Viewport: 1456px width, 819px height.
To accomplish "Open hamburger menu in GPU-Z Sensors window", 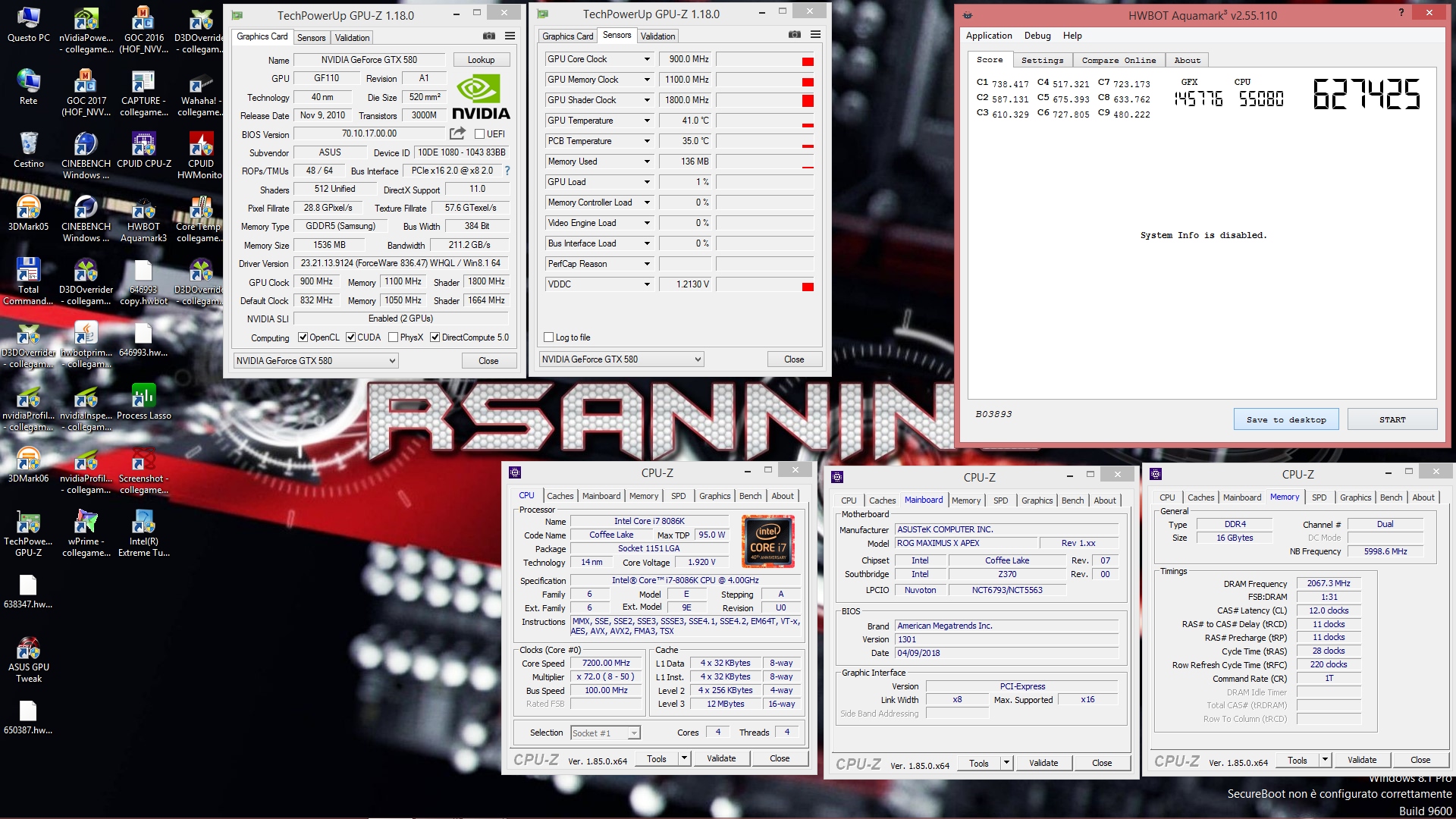I will click(816, 34).
